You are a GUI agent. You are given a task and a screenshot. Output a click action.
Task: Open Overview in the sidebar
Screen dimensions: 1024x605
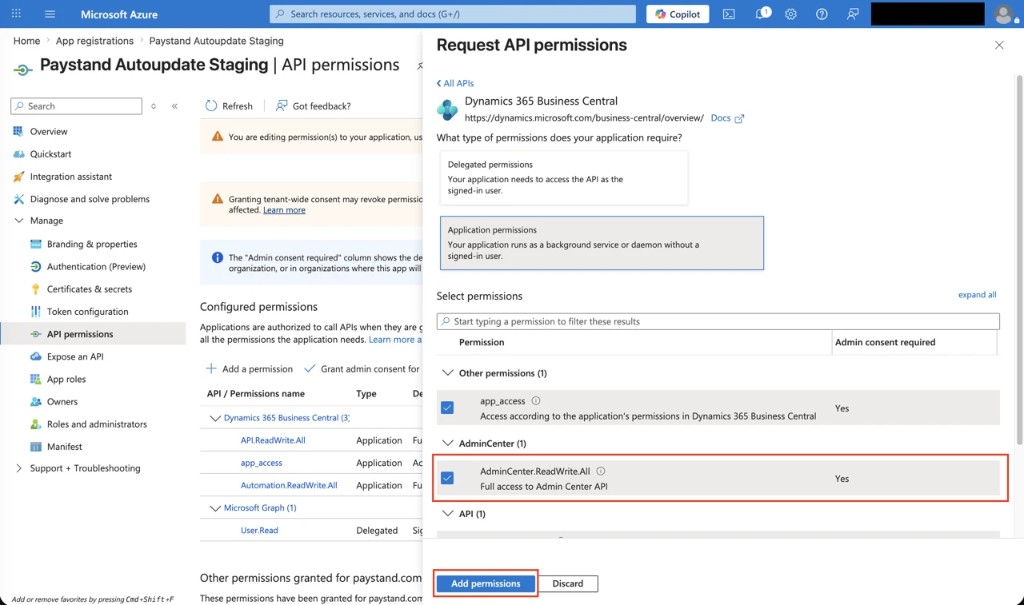[48, 131]
